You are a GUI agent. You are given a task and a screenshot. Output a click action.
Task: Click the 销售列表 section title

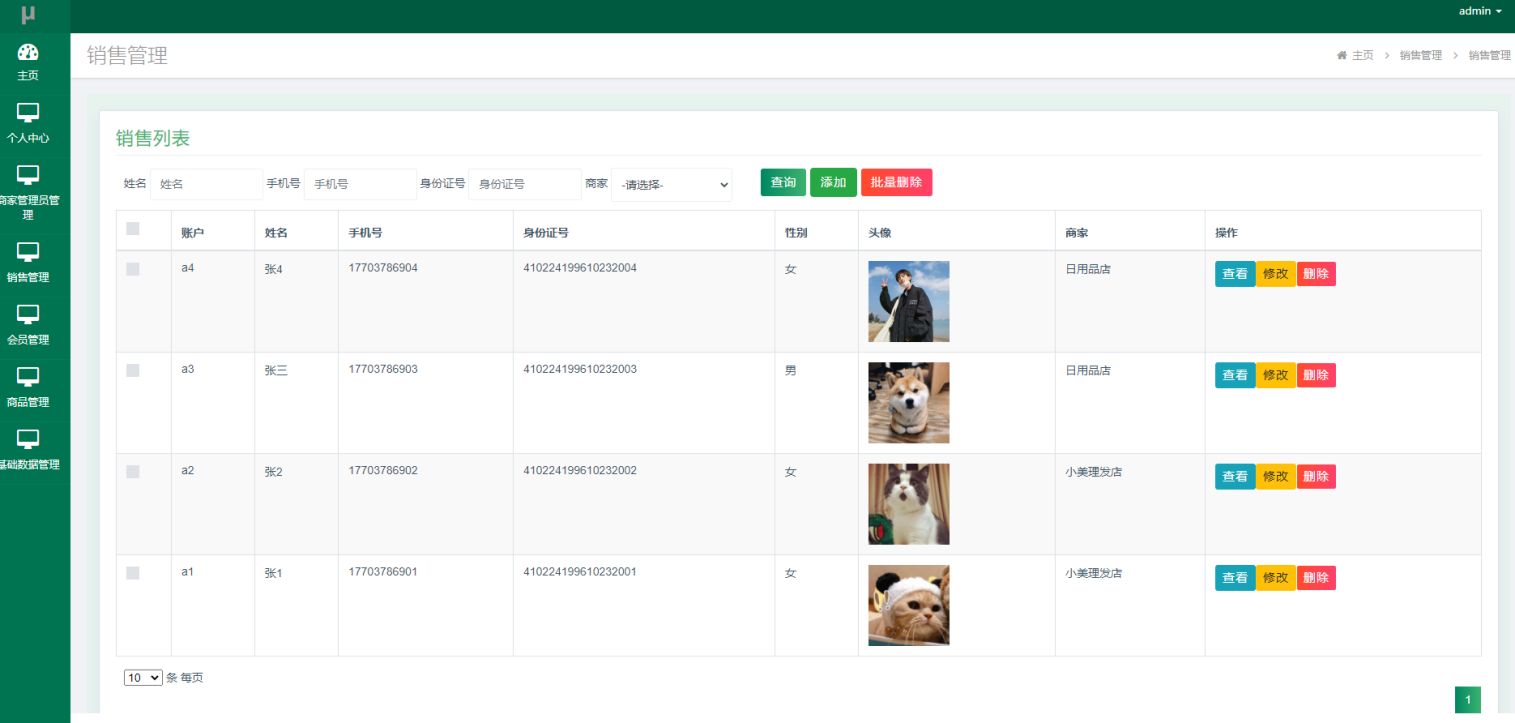(x=153, y=139)
